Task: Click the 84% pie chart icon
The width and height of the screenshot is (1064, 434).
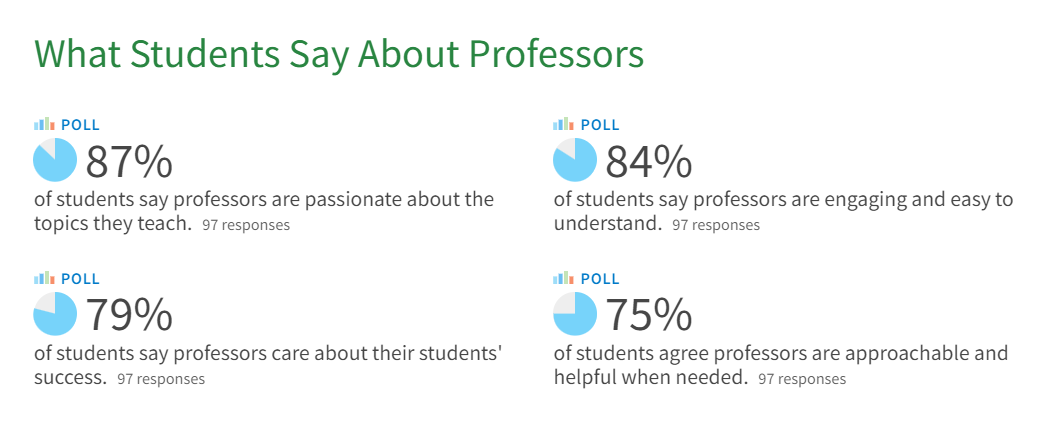Action: [x=575, y=160]
